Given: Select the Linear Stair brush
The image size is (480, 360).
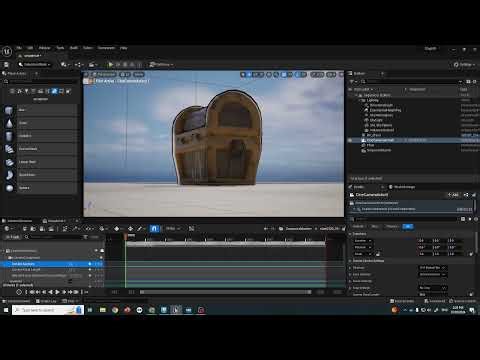Looking at the screenshot, I should click(41, 162).
